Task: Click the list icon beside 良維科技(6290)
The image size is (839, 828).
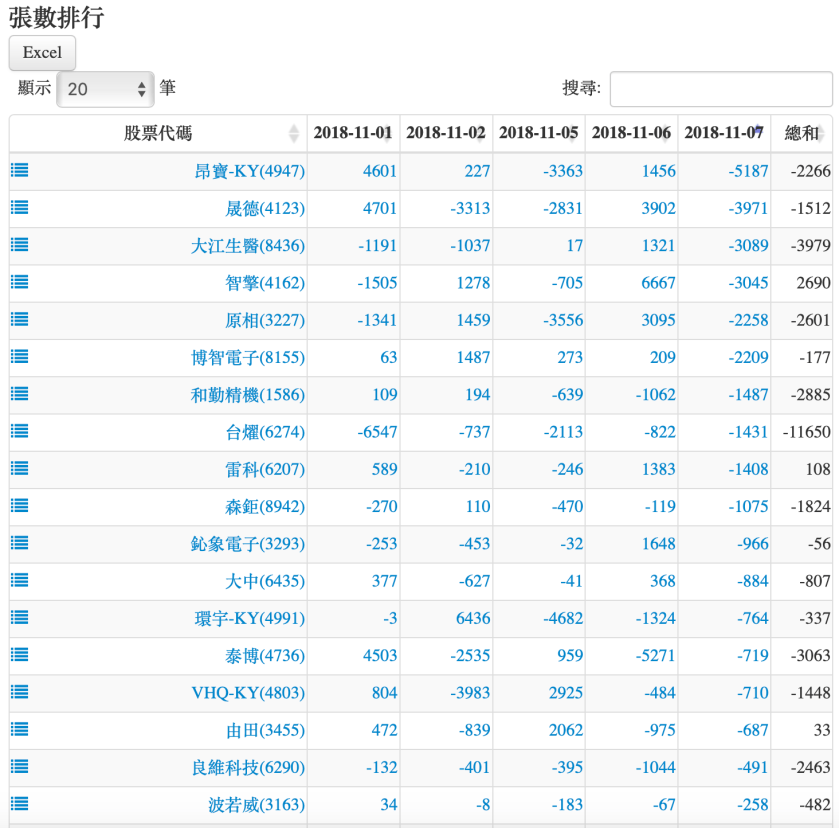Action: pyautogui.click(x=18, y=768)
